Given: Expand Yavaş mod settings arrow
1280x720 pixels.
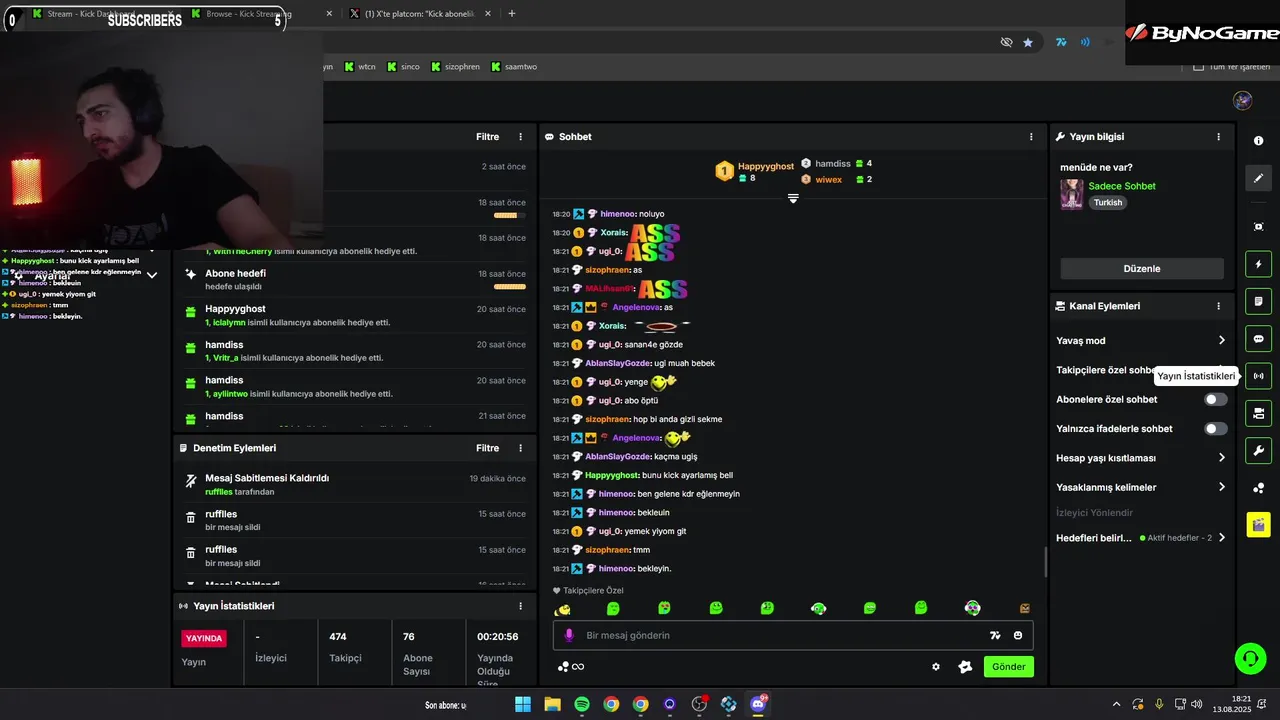Looking at the screenshot, I should (1221, 341).
